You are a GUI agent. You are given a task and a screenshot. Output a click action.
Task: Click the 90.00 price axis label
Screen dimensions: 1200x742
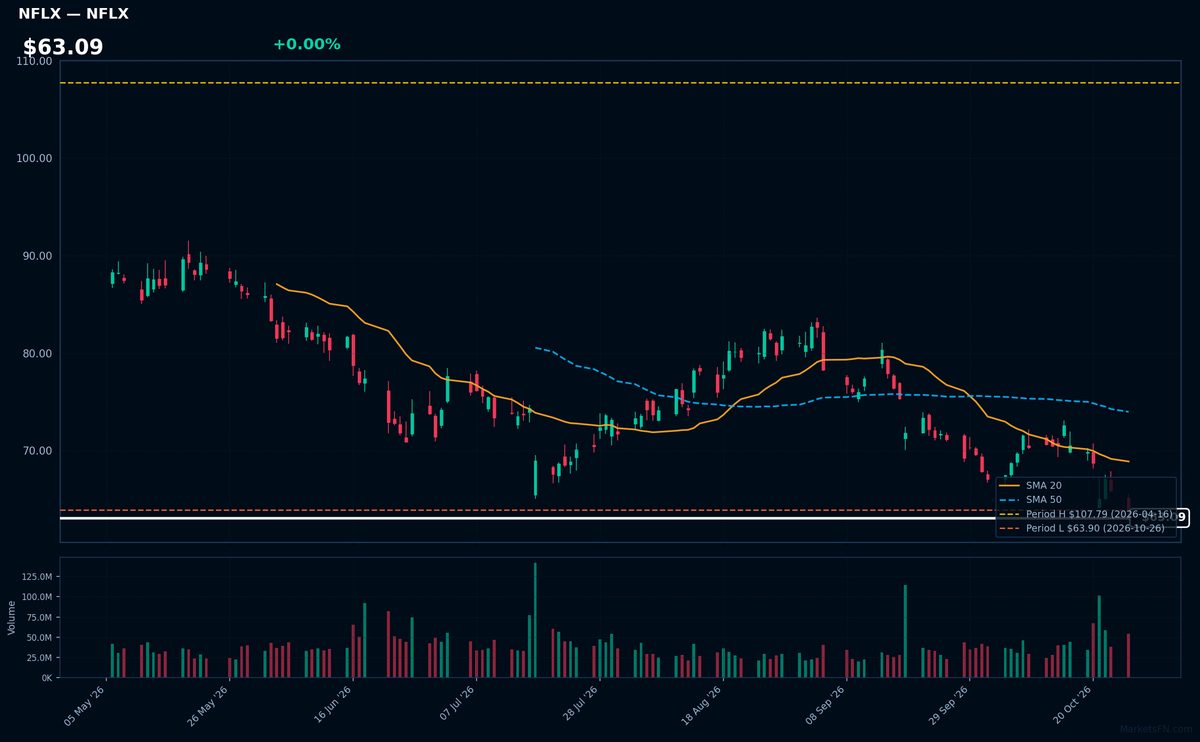click(37, 256)
